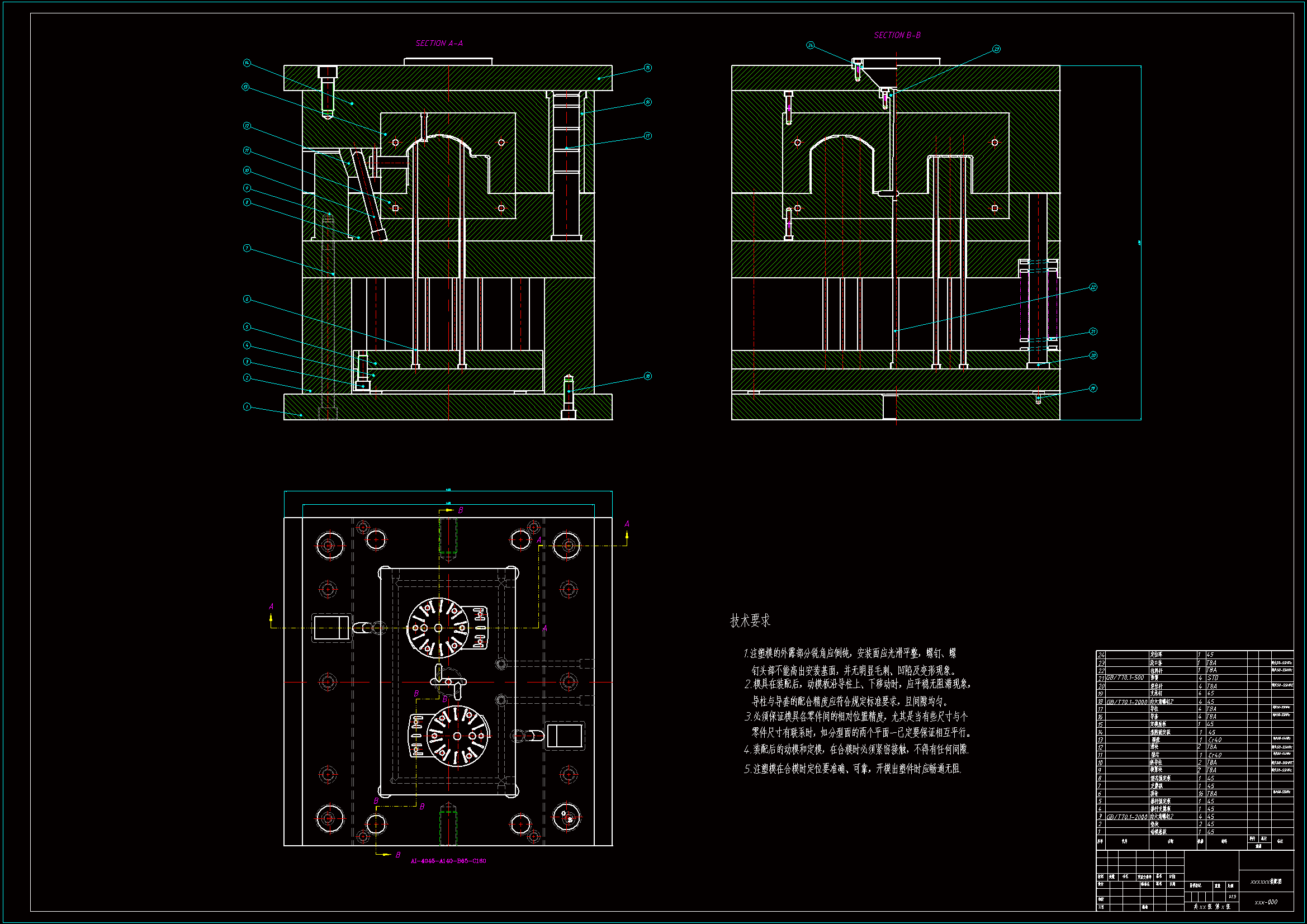The image size is (1307, 924).
Task: Select part balloon number 1
Action: tap(247, 406)
